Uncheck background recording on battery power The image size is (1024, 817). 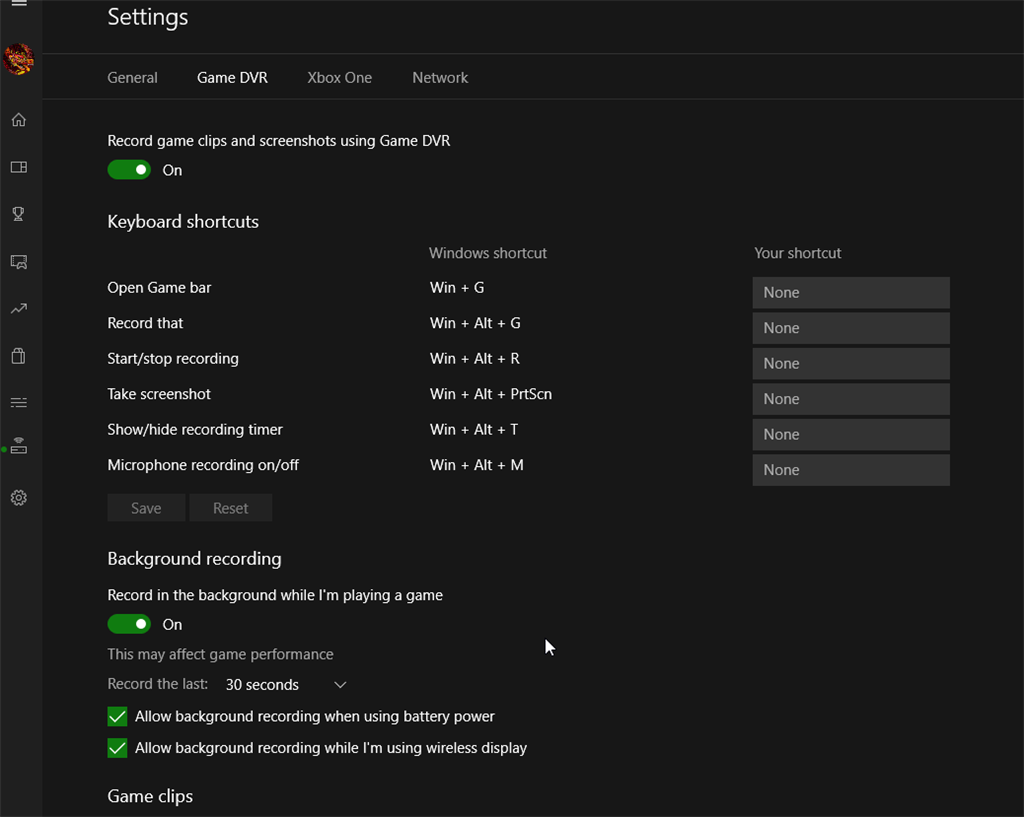pos(118,716)
